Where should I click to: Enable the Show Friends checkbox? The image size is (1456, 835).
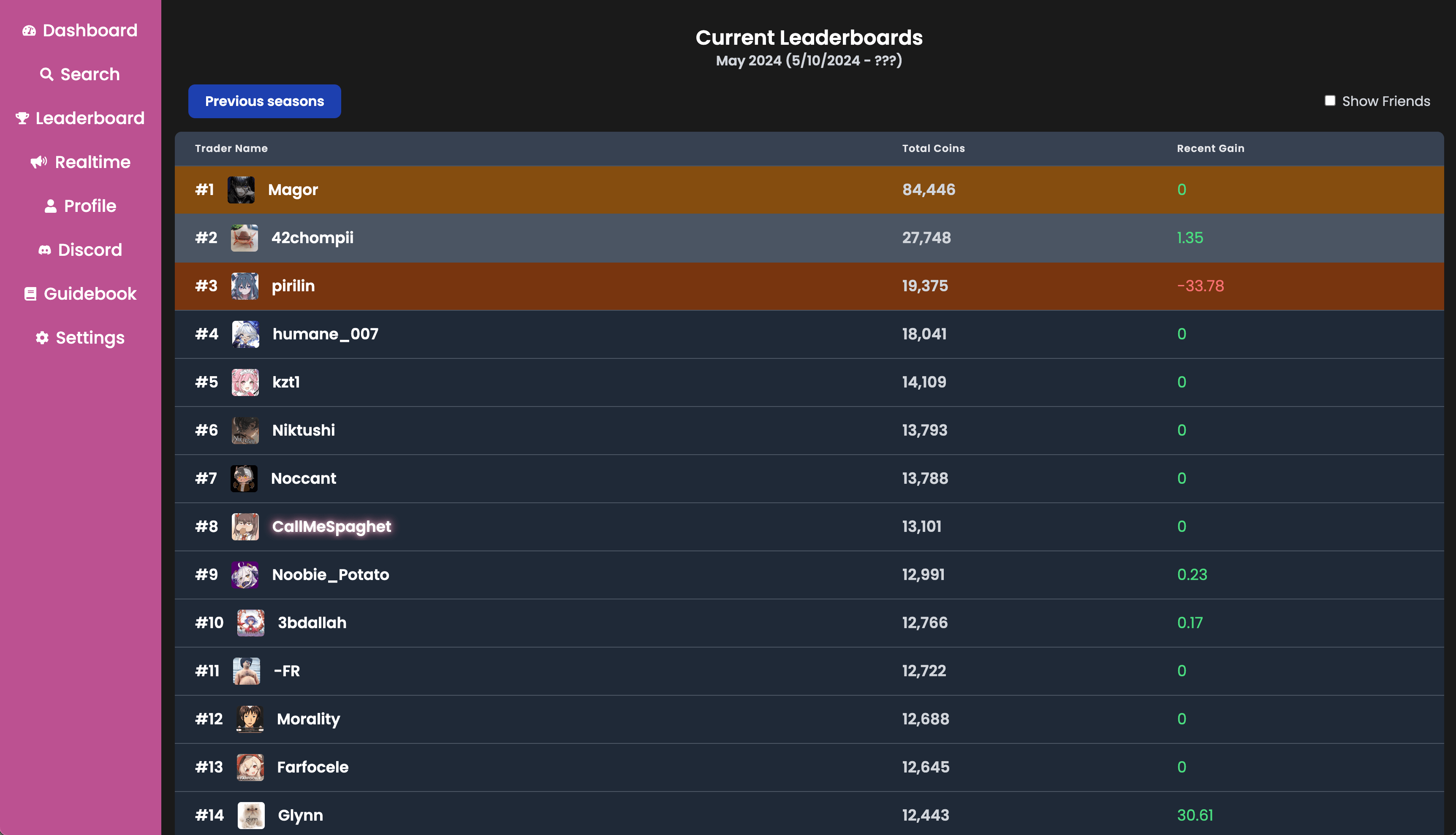click(x=1330, y=101)
